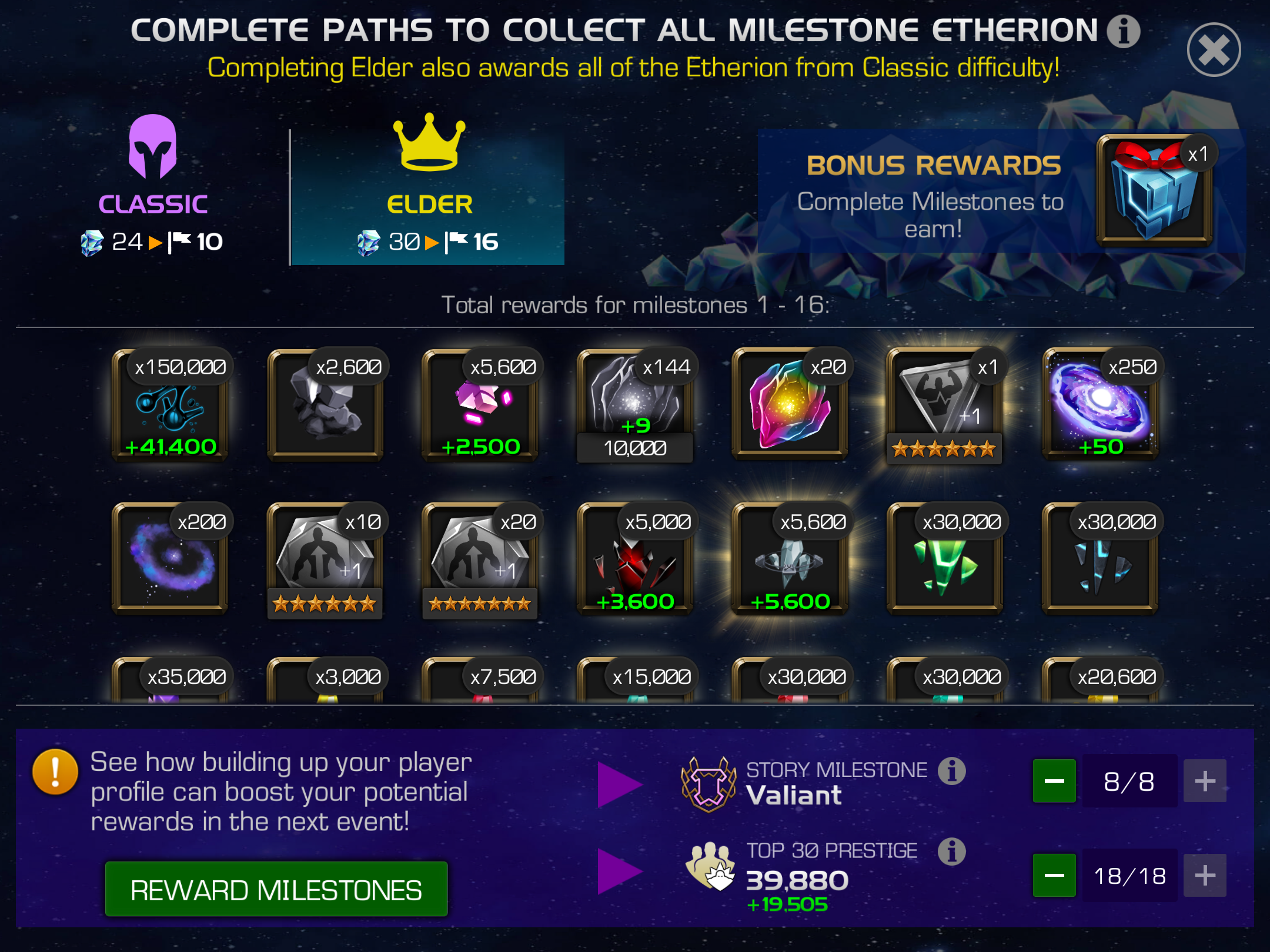Tap the x150,000 gold reward icon
This screenshot has width=1270, height=952.
tap(170, 405)
